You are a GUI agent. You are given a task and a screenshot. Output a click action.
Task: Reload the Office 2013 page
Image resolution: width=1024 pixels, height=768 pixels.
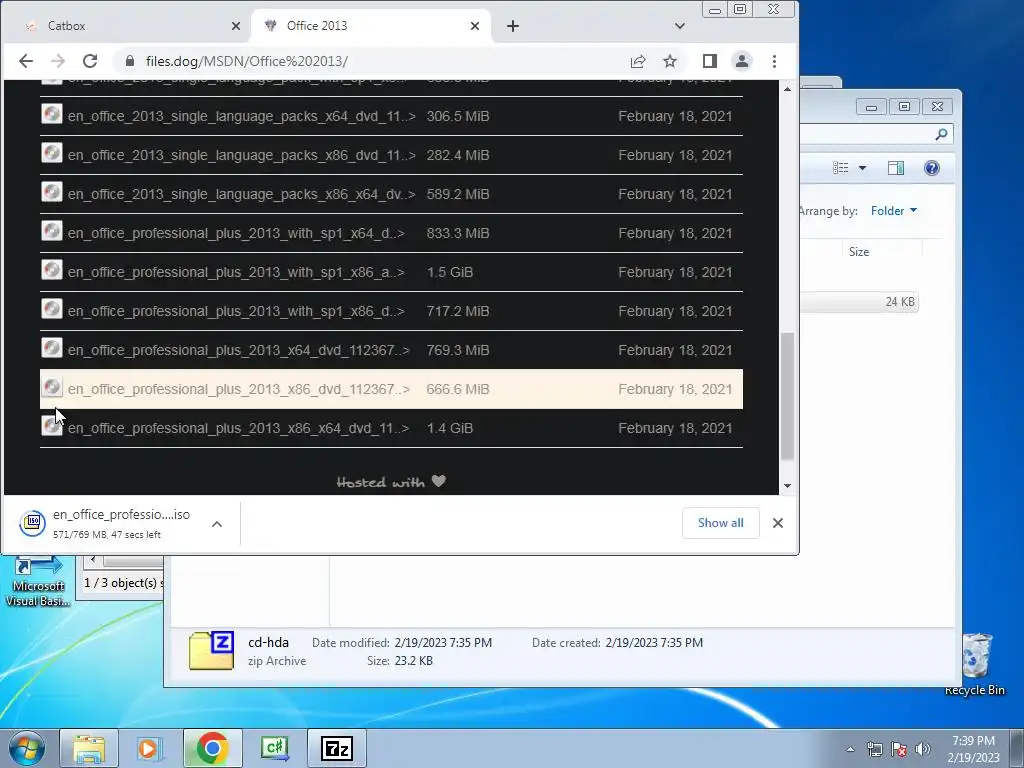(x=90, y=61)
